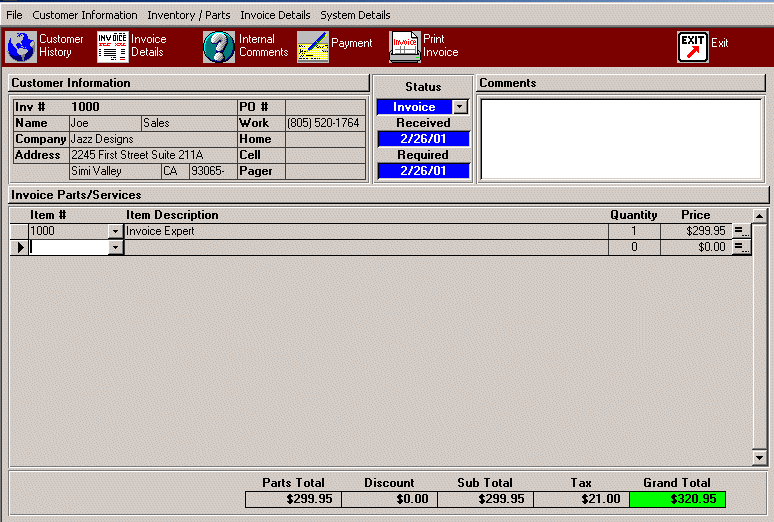Click the Comments panel header
Image resolution: width=774 pixels, height=522 pixels.
621,83
